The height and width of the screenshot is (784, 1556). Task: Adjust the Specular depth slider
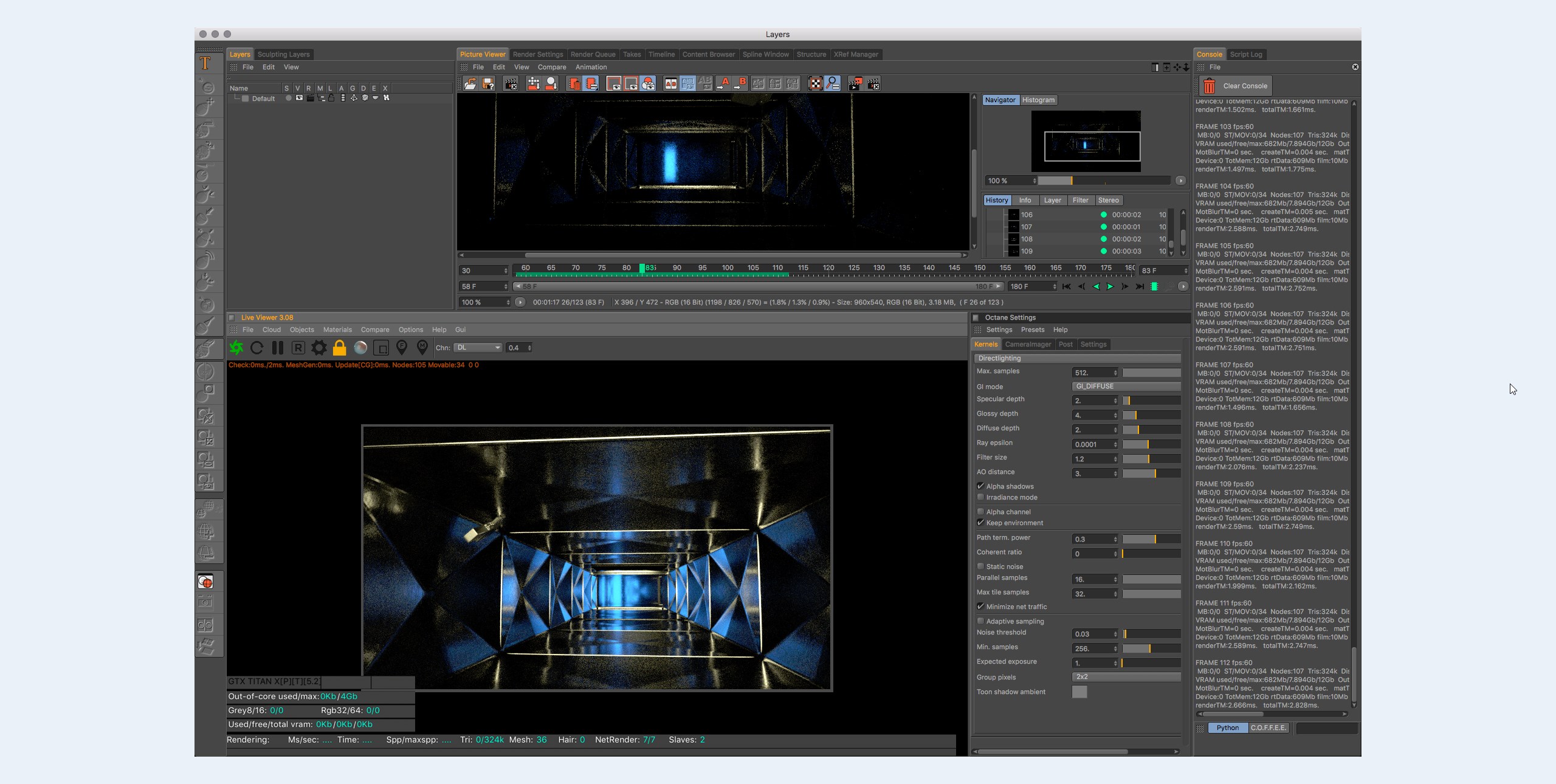[1151, 401]
